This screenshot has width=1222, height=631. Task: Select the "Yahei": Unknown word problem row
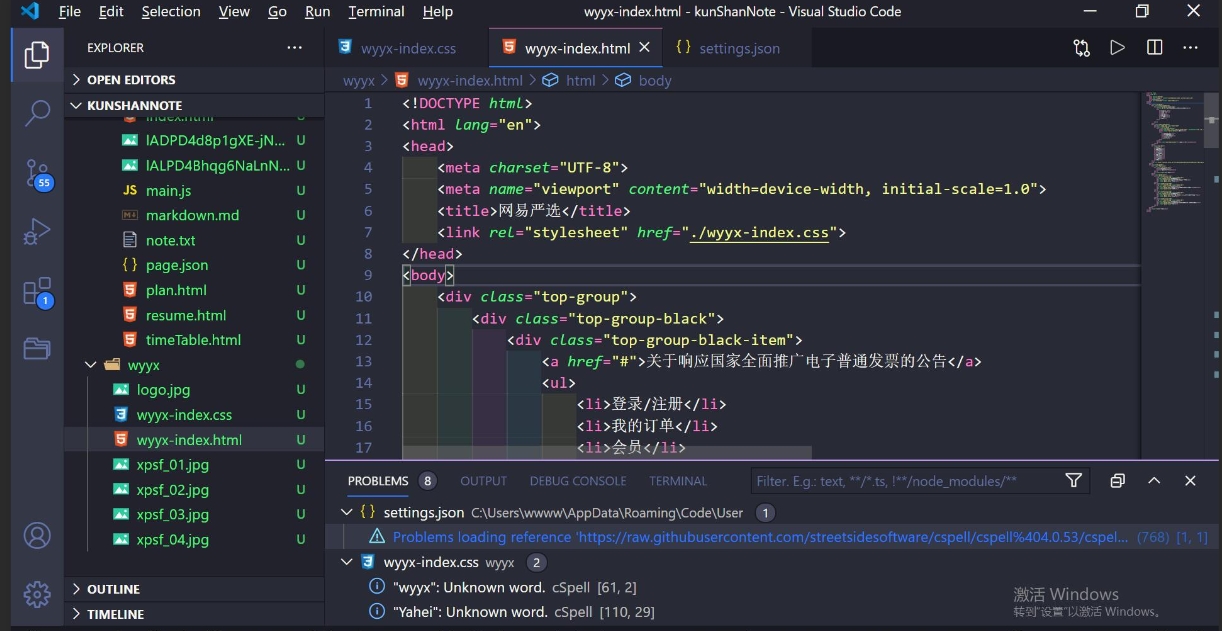coord(773,612)
